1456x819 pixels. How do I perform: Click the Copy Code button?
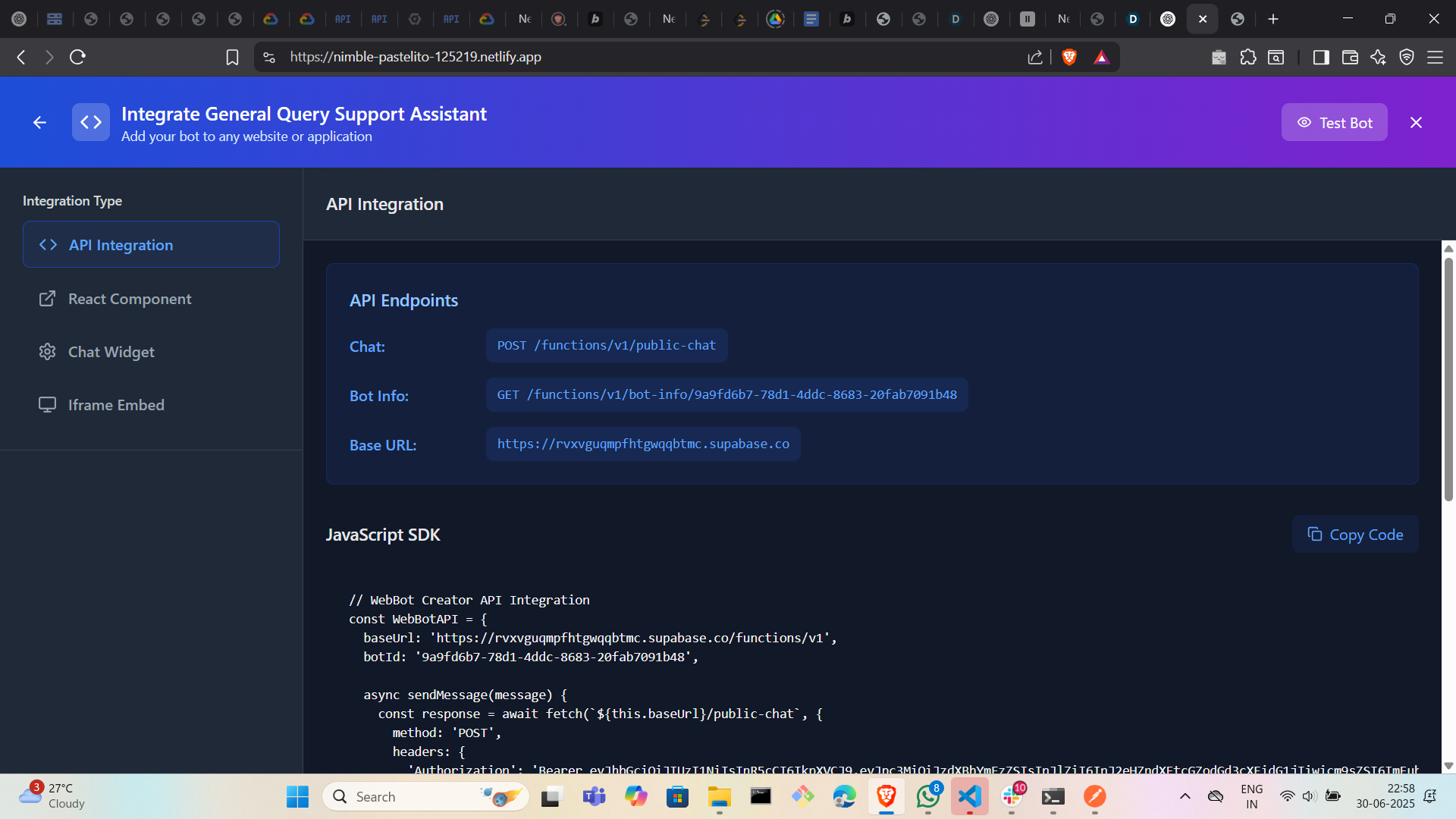coord(1354,535)
